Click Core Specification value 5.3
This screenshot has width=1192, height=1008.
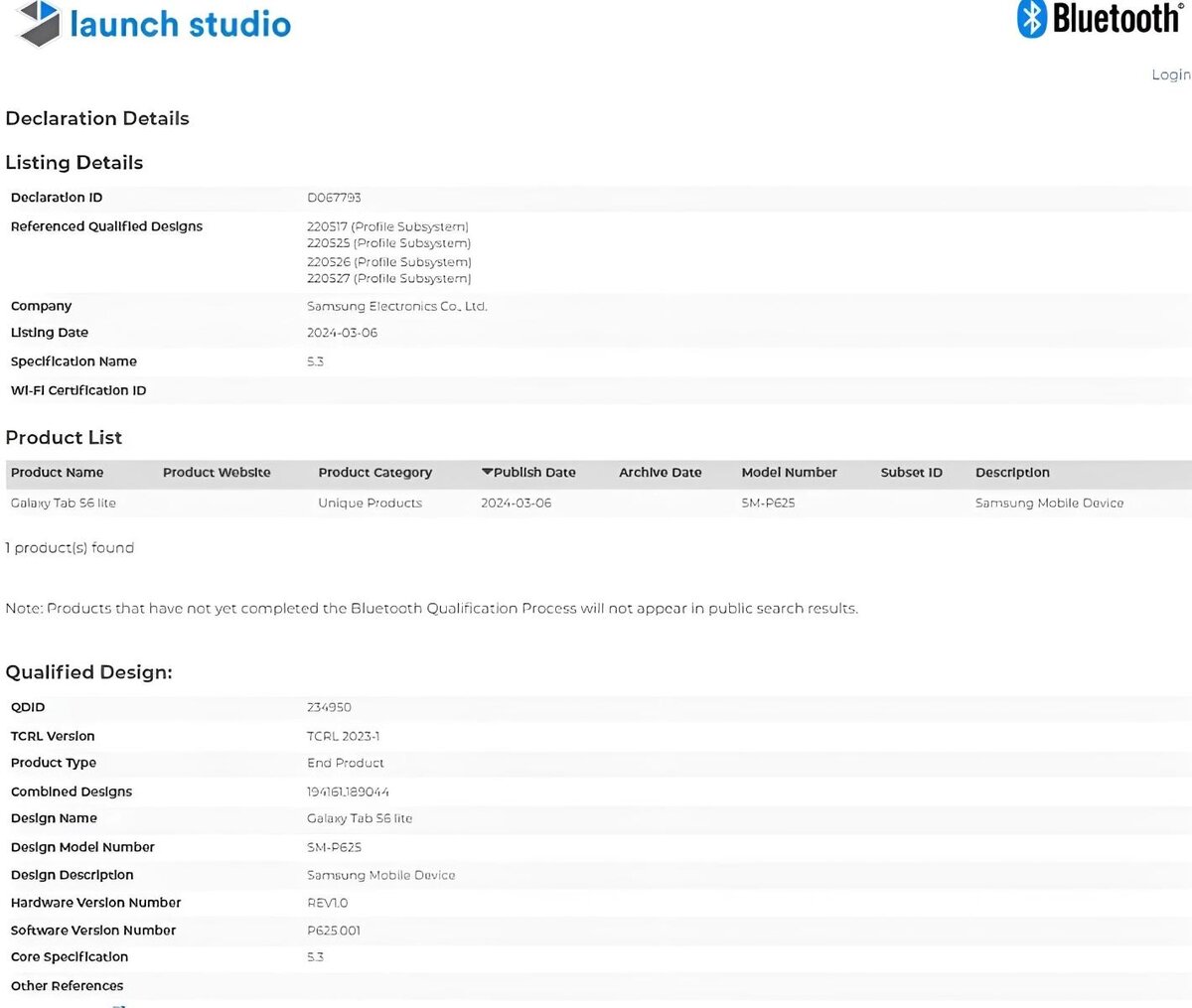(315, 957)
